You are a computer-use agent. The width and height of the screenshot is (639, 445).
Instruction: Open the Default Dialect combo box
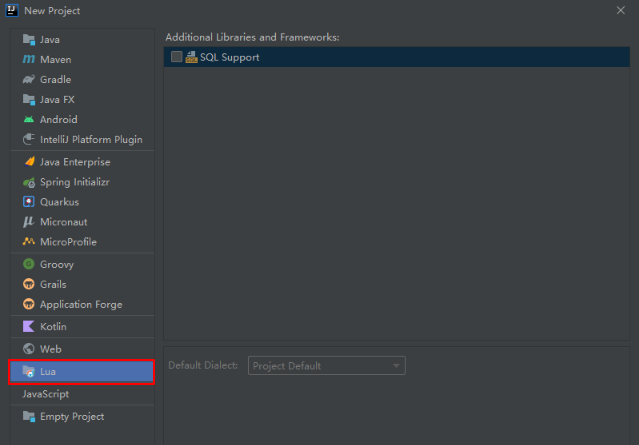(x=326, y=366)
